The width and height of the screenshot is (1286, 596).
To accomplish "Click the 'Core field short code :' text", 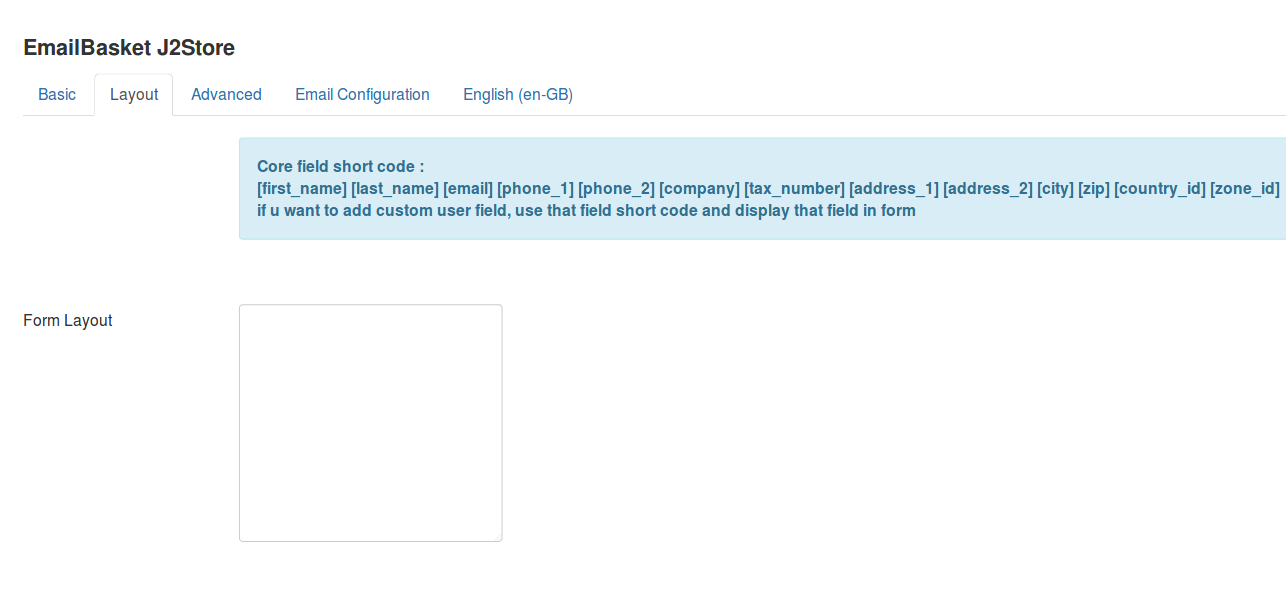I will point(341,167).
